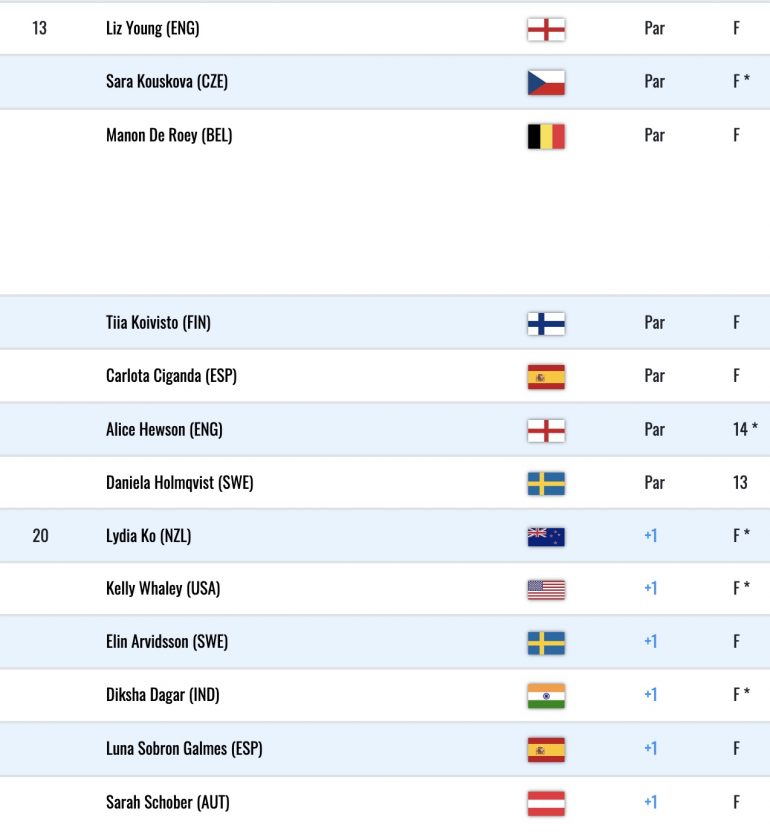Open Alice Hewson (ENG) player entry
This screenshot has width=770, height=840.
tap(164, 429)
